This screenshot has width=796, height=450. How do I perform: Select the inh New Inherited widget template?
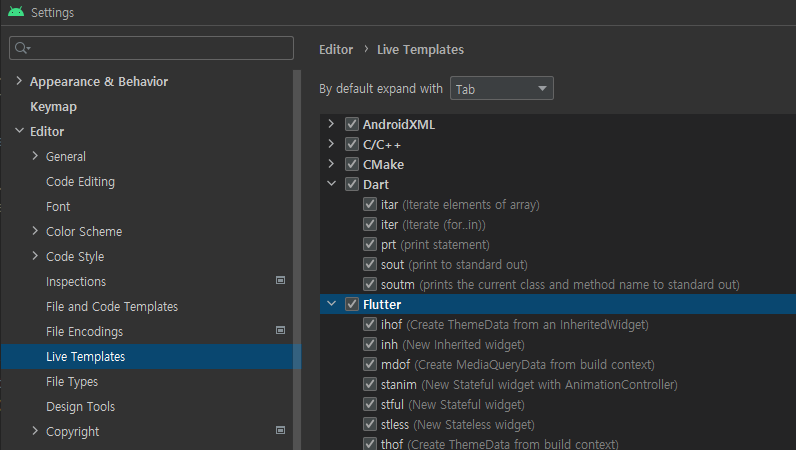(x=453, y=344)
